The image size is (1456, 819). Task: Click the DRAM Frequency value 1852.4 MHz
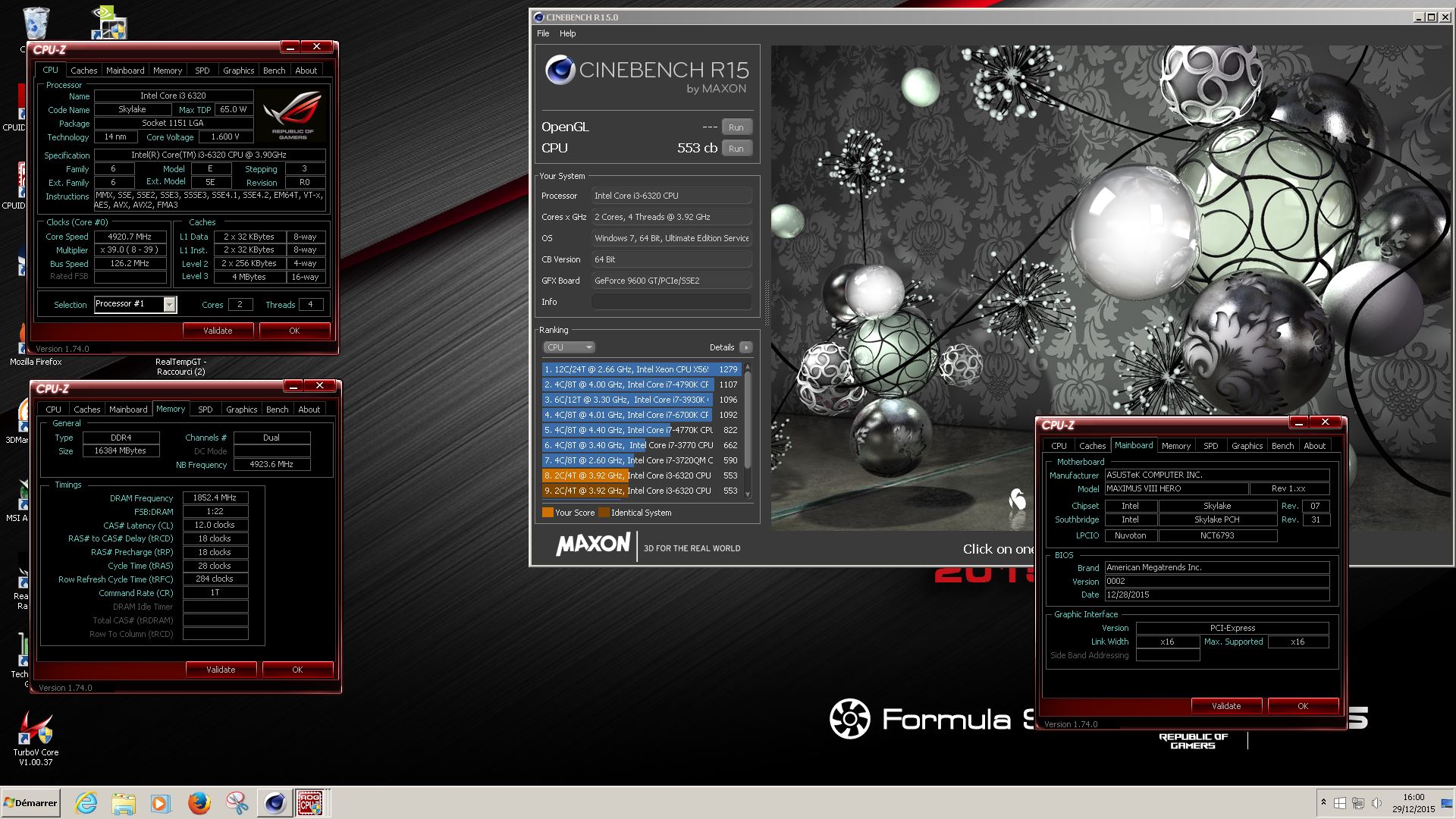tap(215, 498)
